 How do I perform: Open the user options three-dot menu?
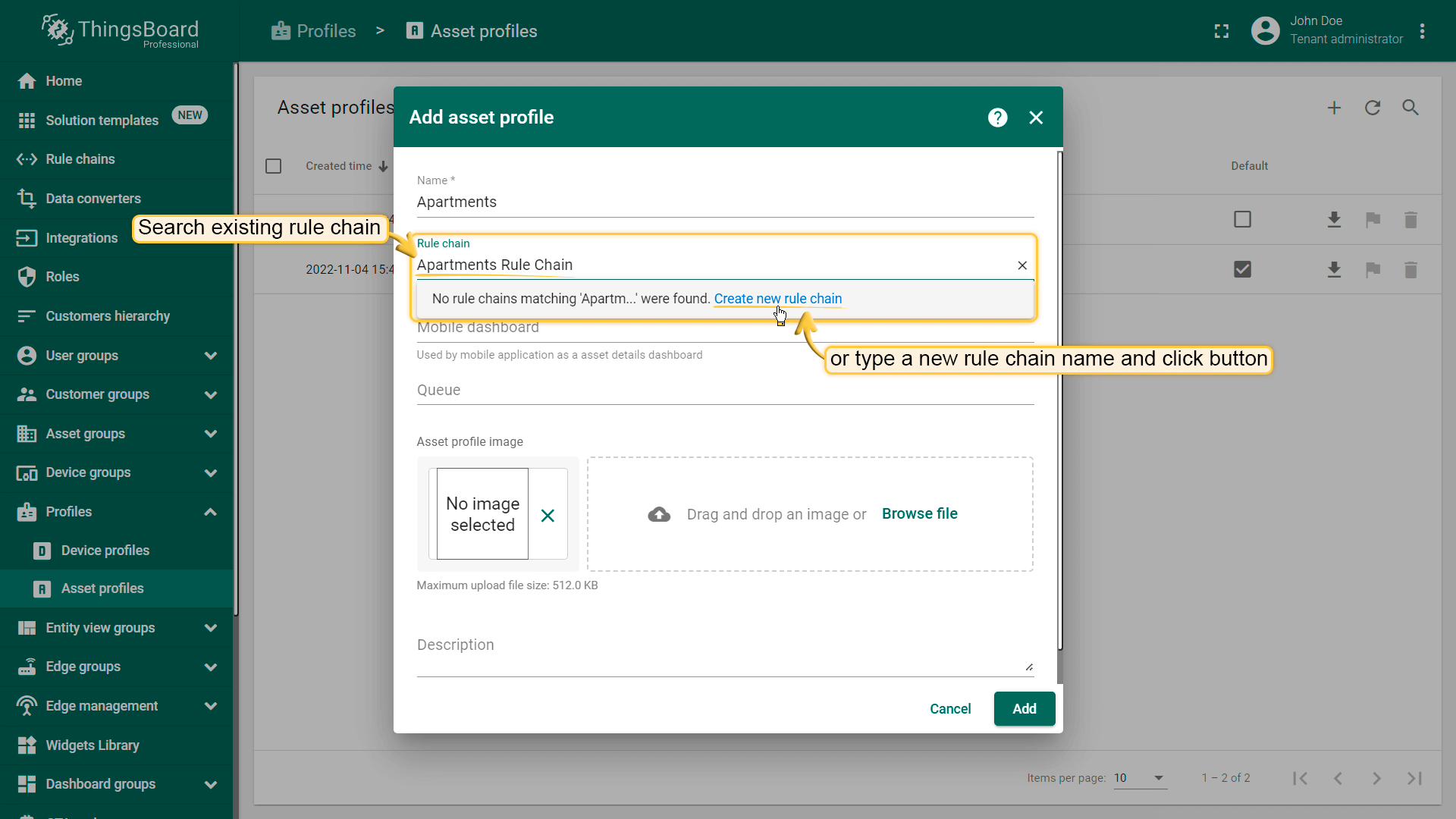tap(1422, 31)
